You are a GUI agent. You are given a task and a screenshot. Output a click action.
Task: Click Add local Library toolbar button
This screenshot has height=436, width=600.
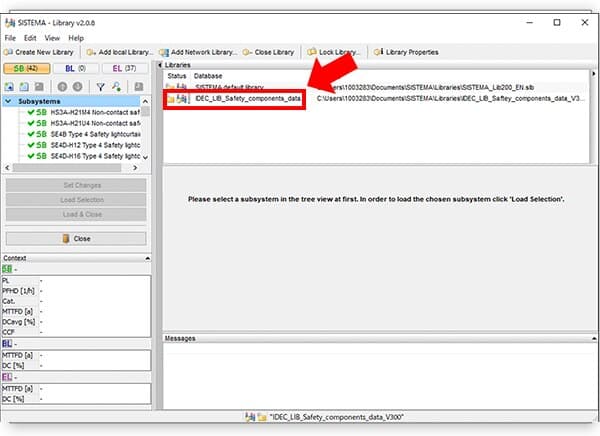119,52
